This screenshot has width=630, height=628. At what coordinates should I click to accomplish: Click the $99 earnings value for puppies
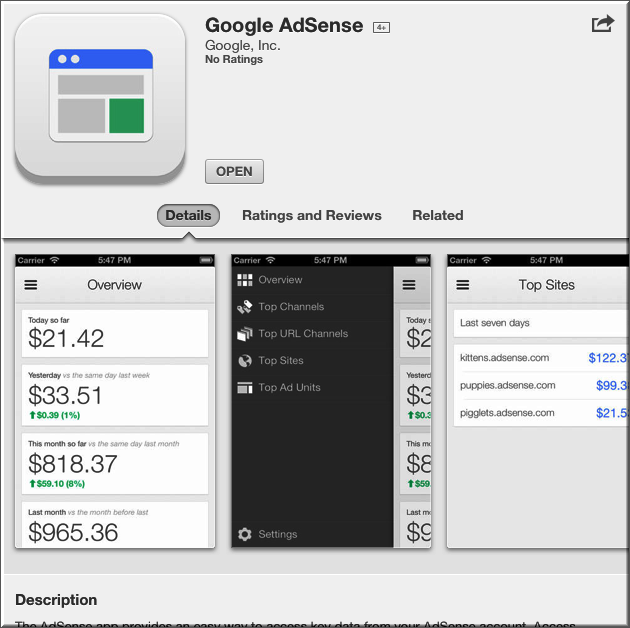point(612,385)
